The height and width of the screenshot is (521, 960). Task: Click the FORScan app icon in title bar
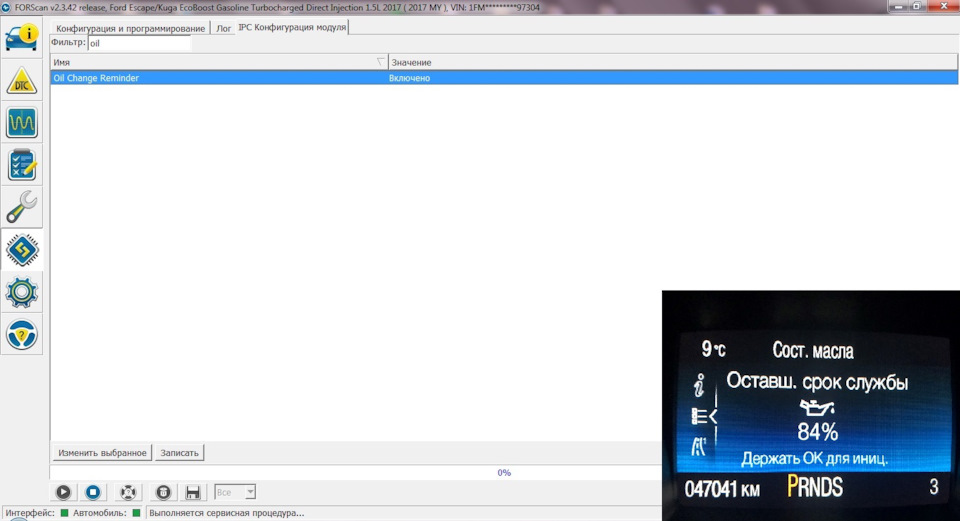click(x=6, y=7)
